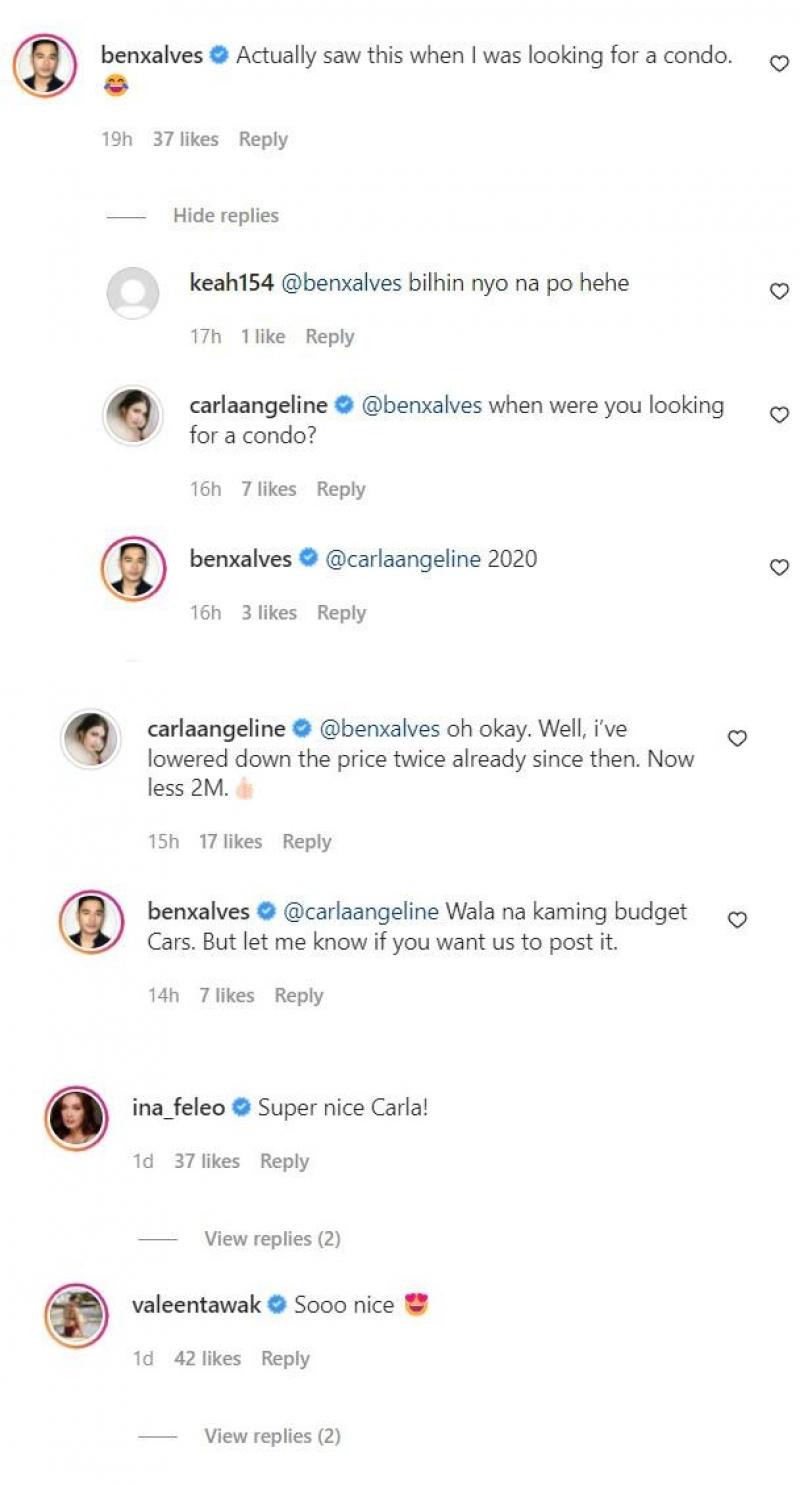Like benxalves' '2020' reply heart

(778, 567)
